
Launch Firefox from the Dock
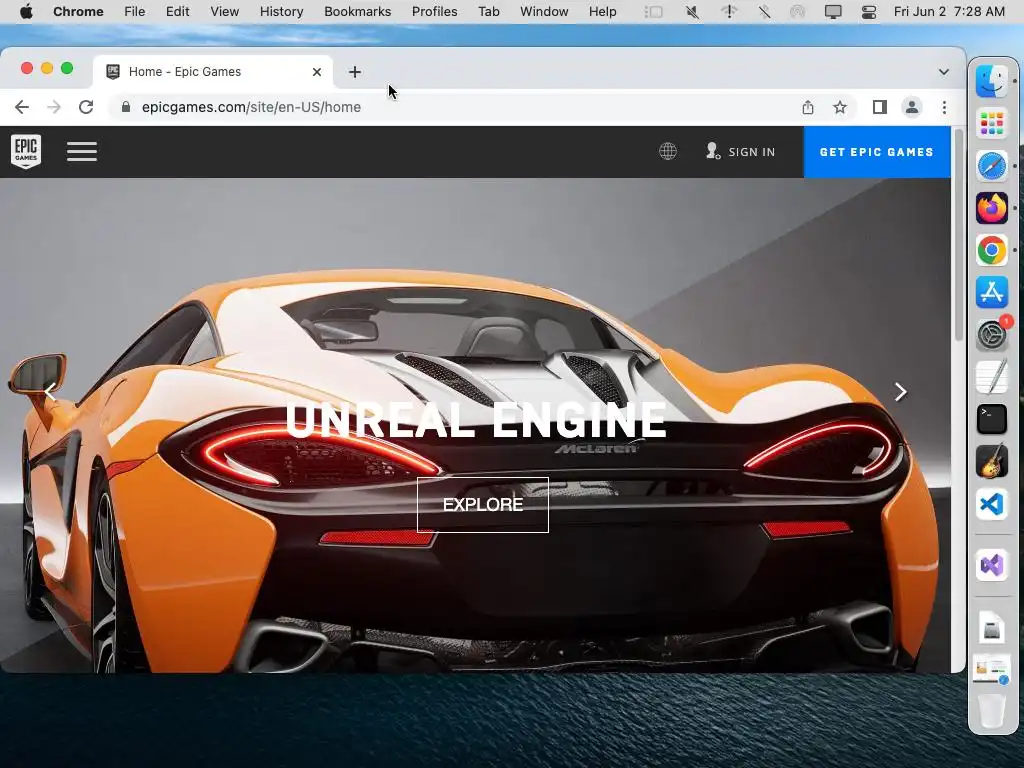[991, 208]
